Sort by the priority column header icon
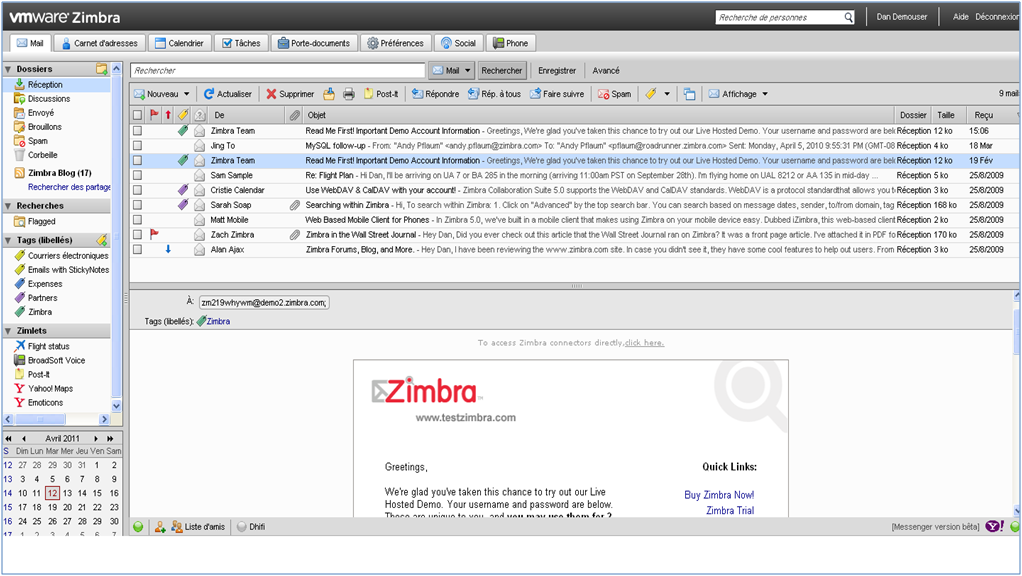The image size is (1022, 576). (x=168, y=115)
